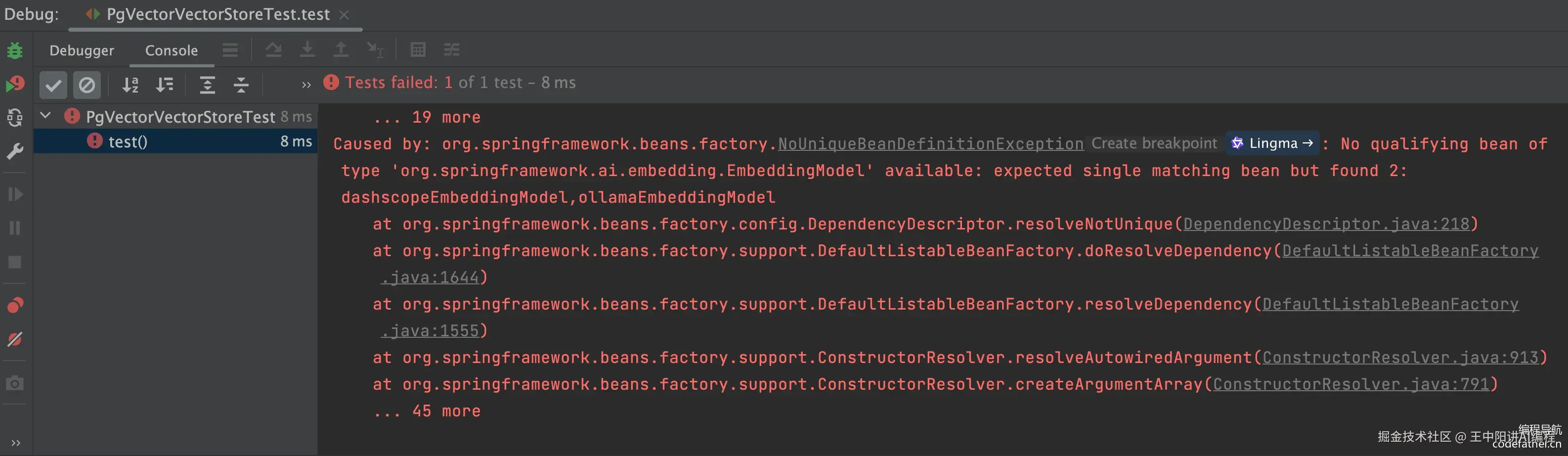Click the camera dump threads icon

click(x=15, y=383)
